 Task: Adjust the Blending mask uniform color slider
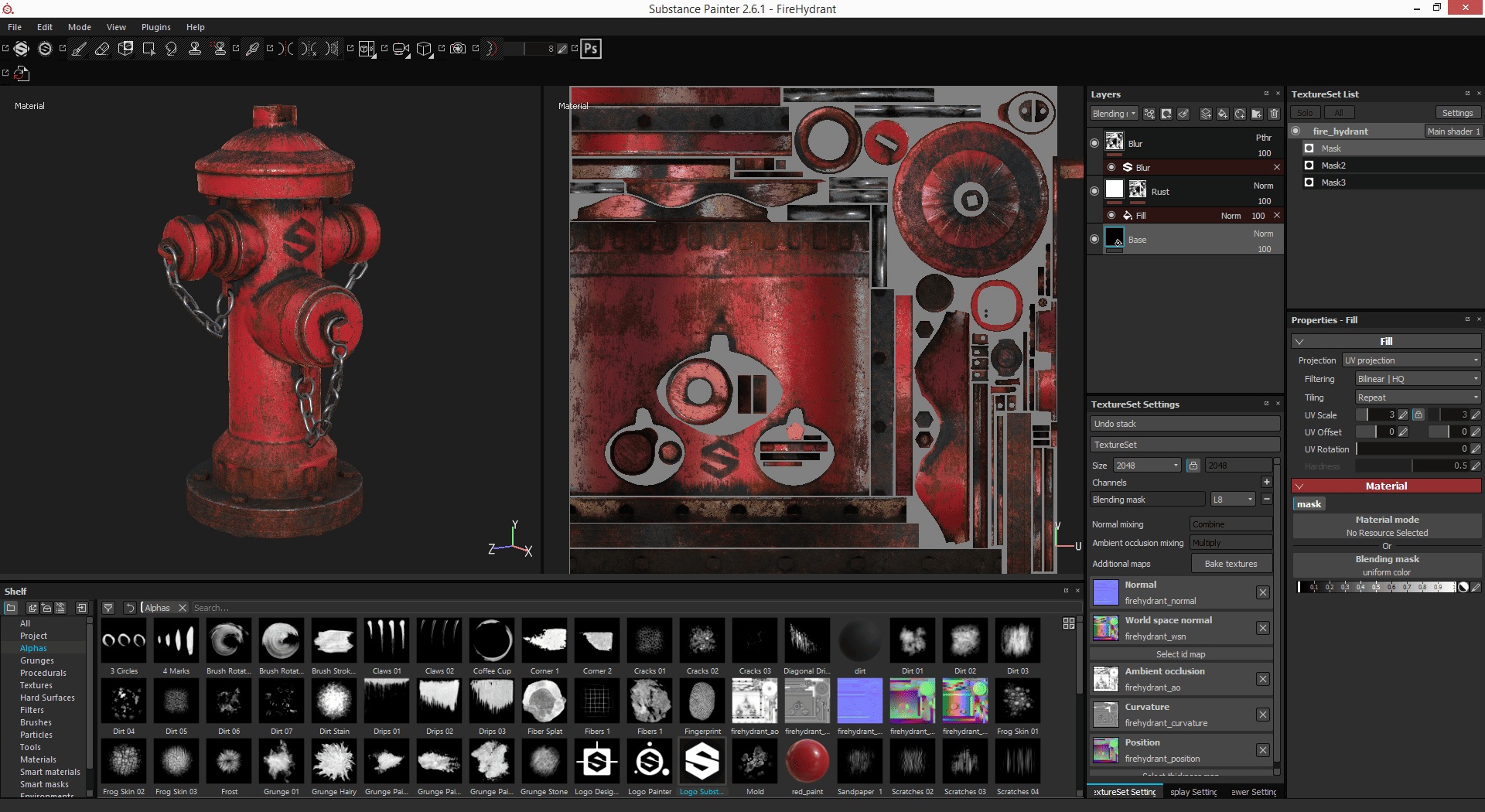pos(1377,587)
